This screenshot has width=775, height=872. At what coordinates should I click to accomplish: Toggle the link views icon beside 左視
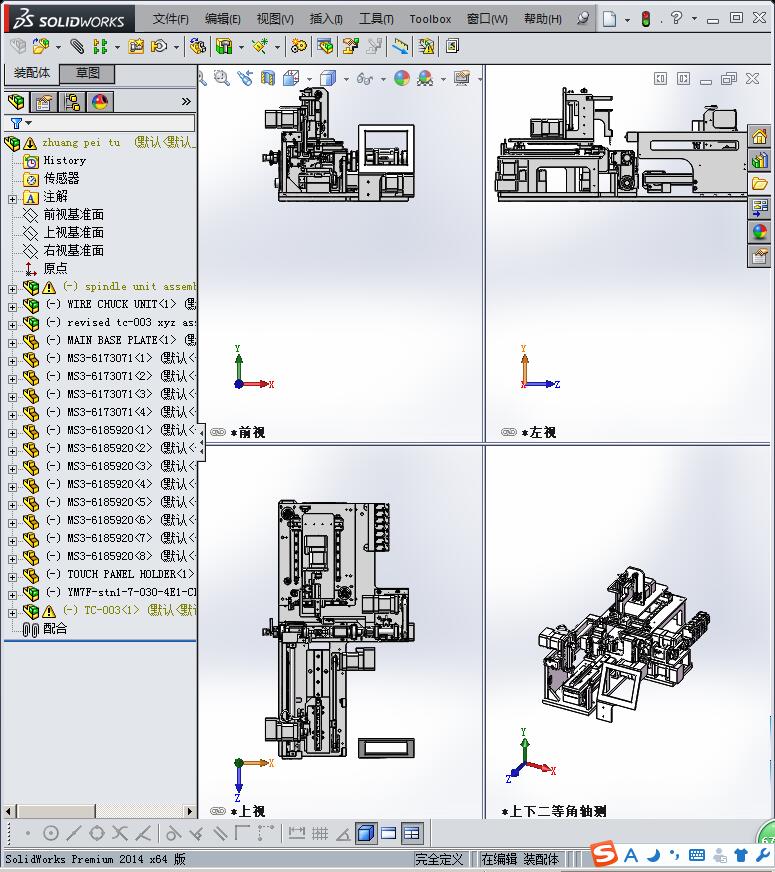[509, 432]
